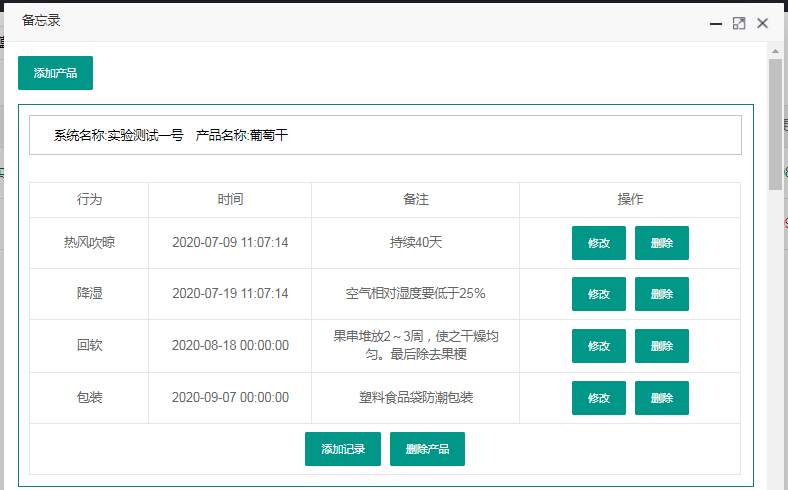Click the 持续40天 remark cell
Viewport: 788px width, 490px height.
(415, 242)
